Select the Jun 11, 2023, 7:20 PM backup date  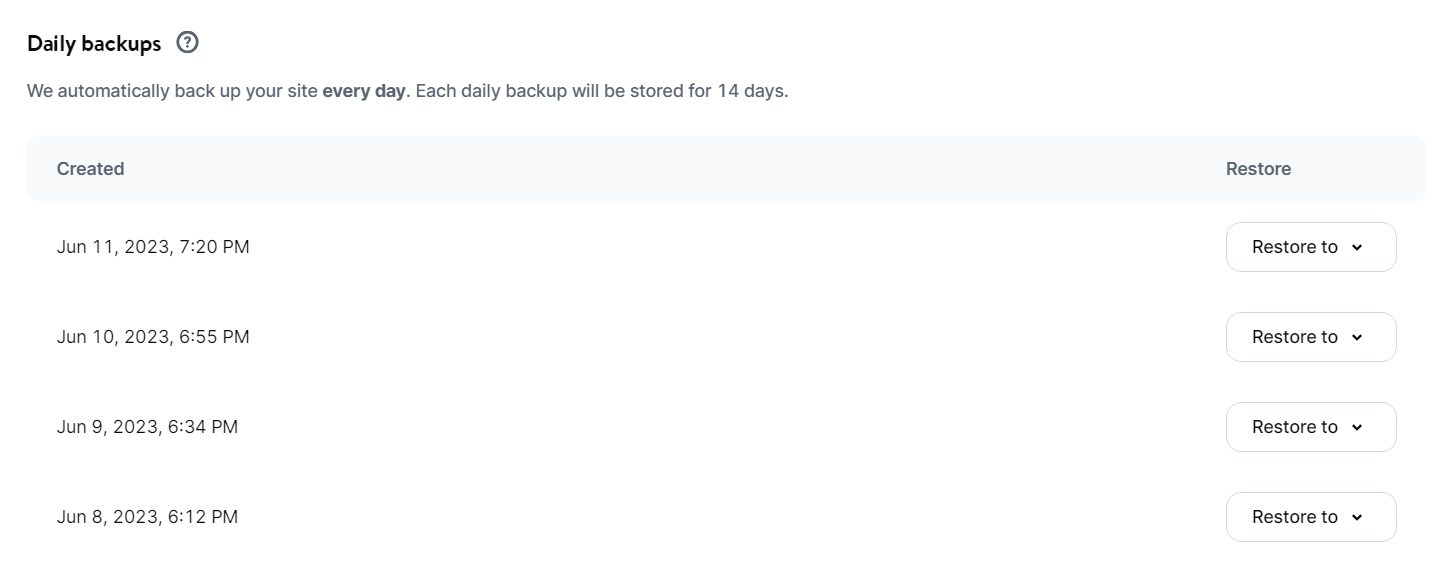coord(153,247)
